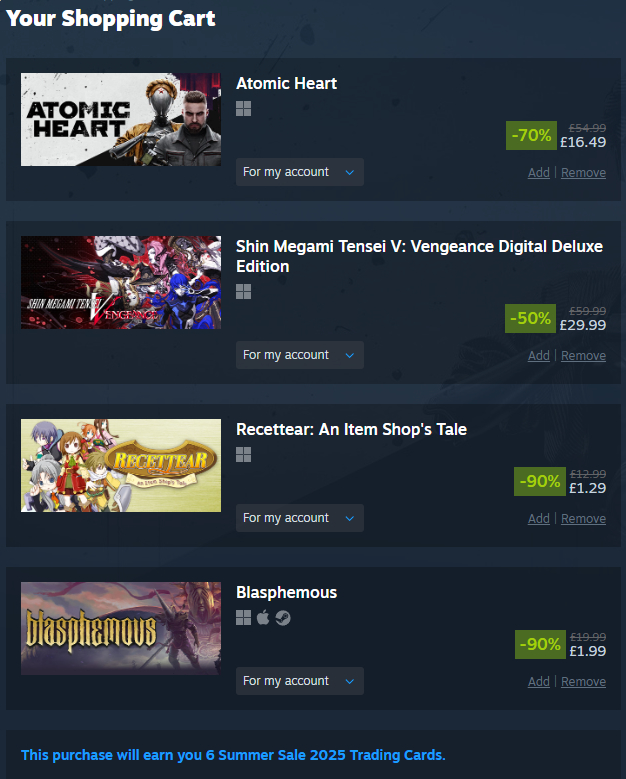Click the Windows icon under Shin Megami Tensei V
Viewport: 626px width, 779px height.
click(243, 292)
